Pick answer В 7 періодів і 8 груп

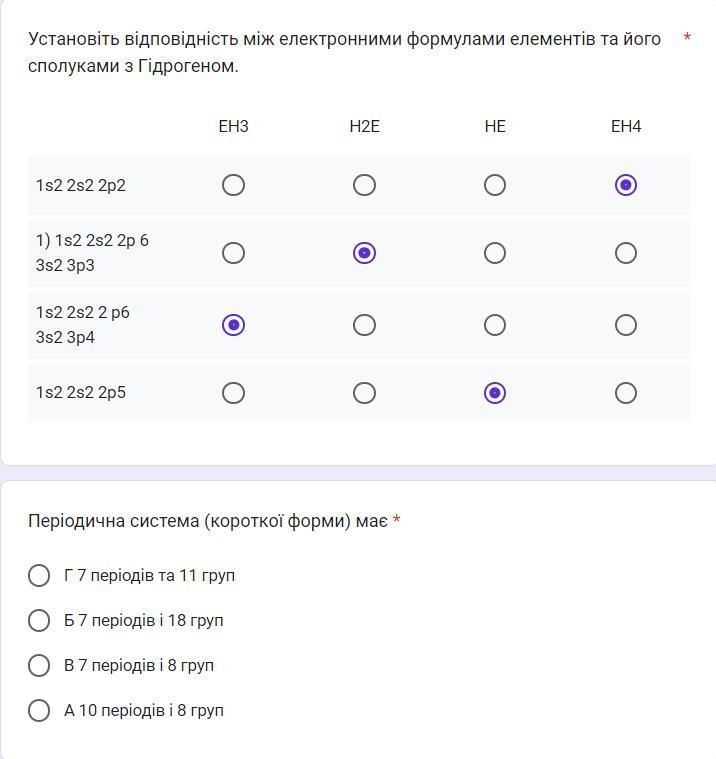point(39,665)
